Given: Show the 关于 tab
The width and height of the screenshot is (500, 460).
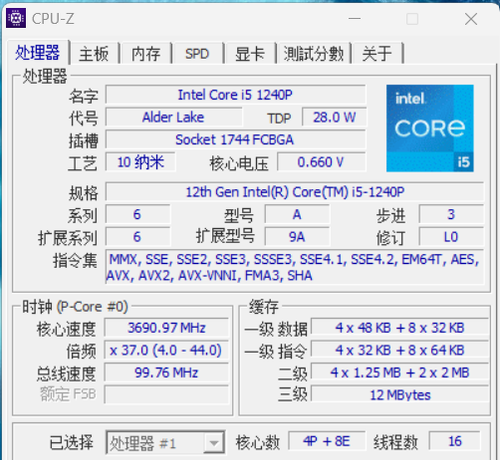Looking at the screenshot, I should (x=377, y=53).
